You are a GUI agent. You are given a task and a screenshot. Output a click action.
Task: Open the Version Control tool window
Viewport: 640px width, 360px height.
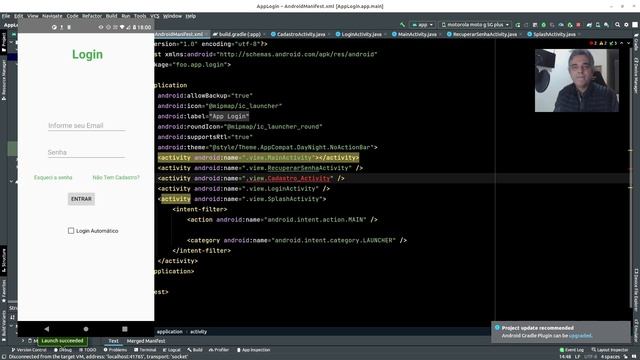click(29, 350)
